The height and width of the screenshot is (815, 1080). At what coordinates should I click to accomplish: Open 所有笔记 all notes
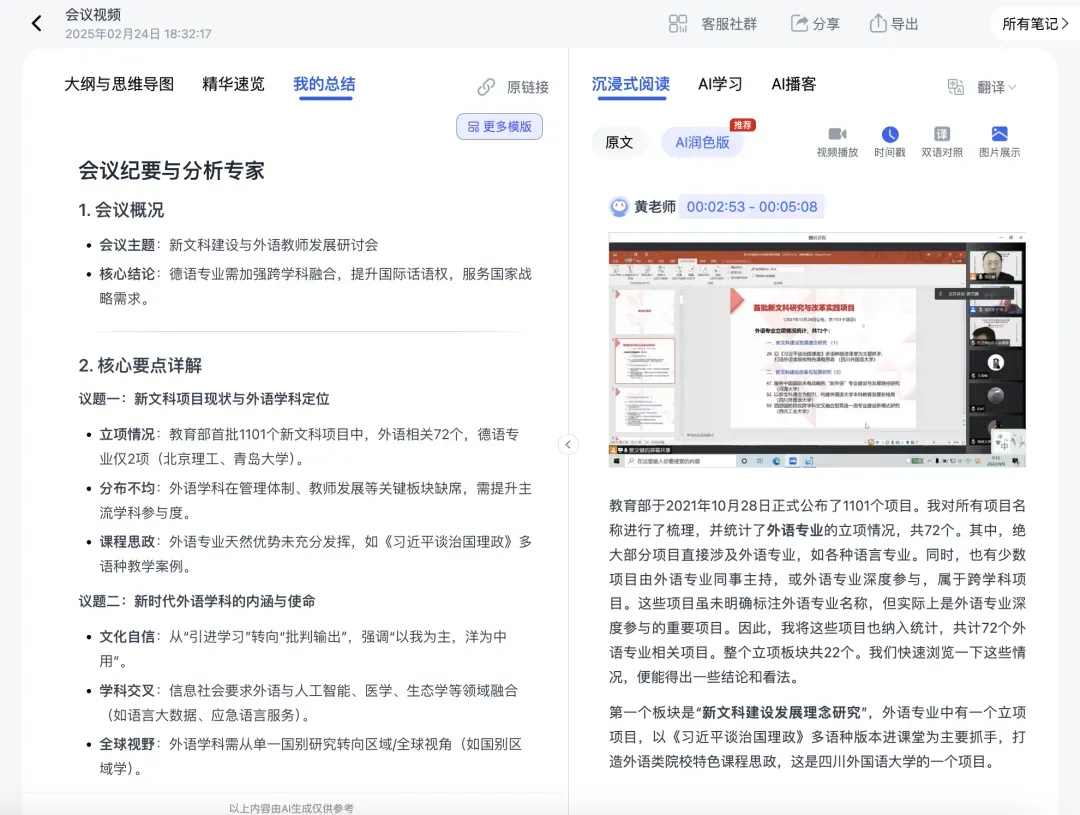pos(1035,24)
